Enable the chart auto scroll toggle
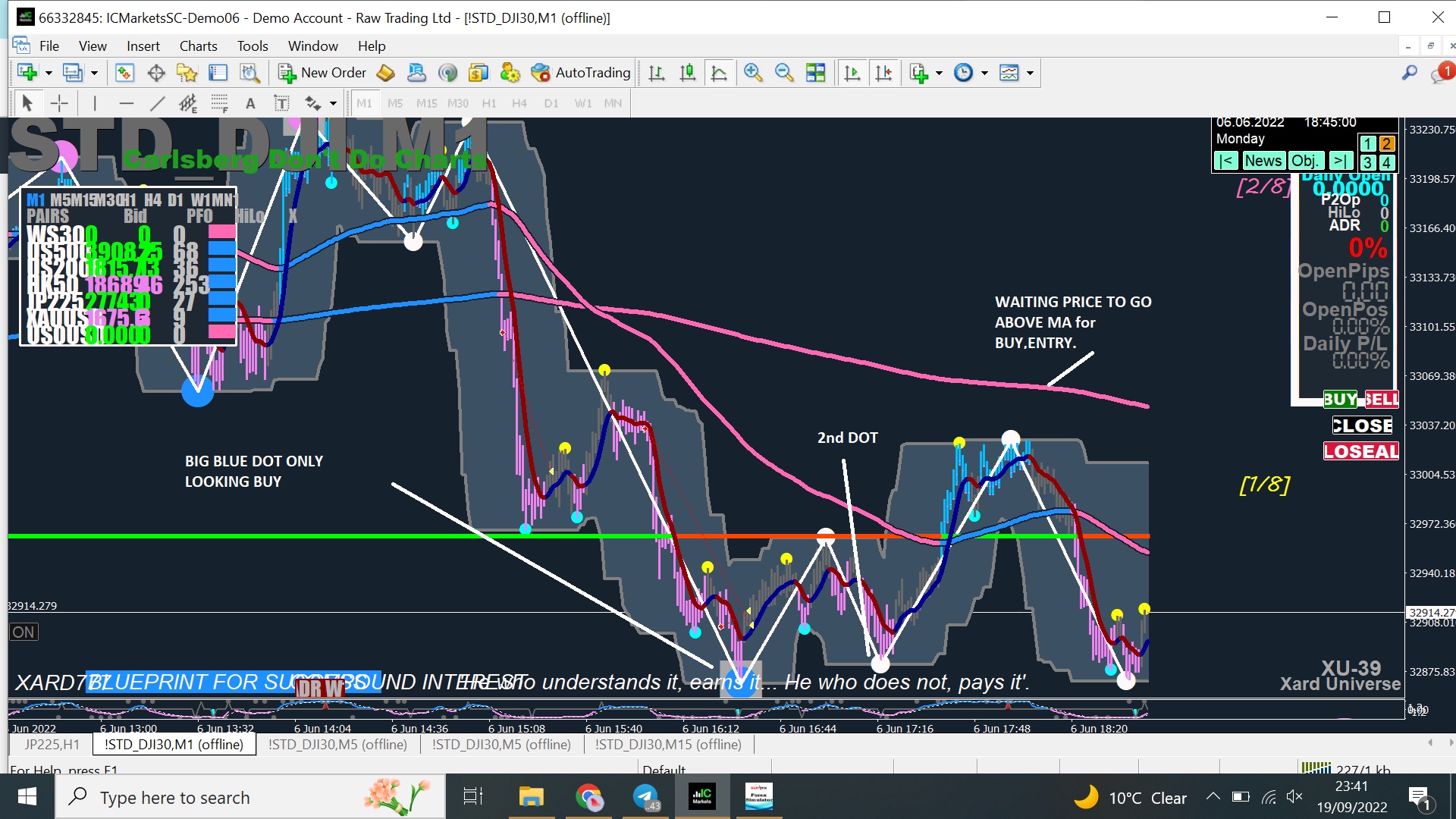1456x819 pixels. [x=852, y=73]
